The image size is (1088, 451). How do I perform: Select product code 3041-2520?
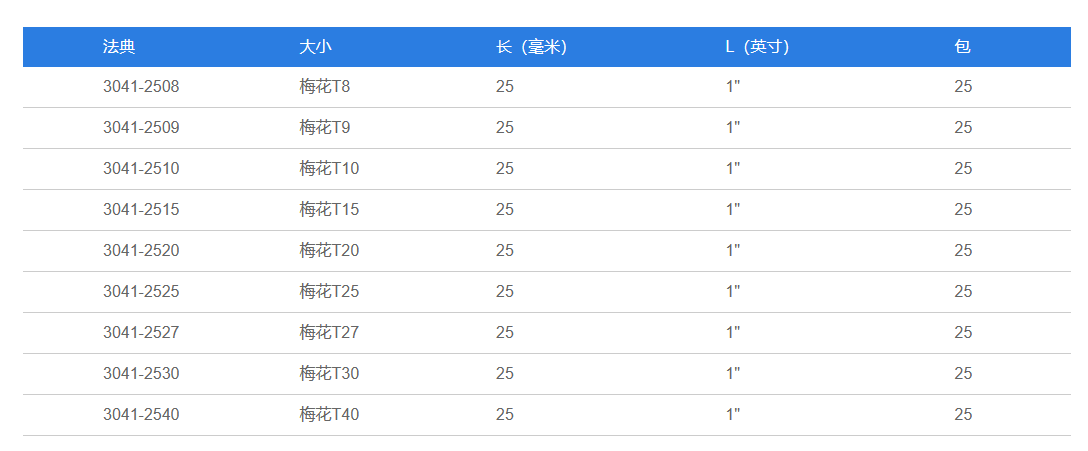(141, 251)
